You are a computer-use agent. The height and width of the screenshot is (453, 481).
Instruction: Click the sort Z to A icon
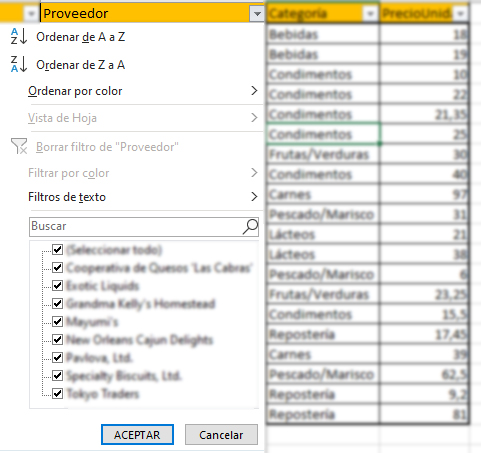[x=19, y=64]
